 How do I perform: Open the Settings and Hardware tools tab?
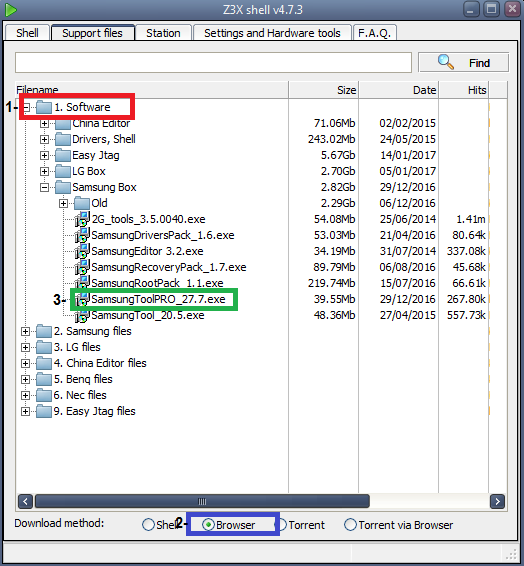(272, 33)
